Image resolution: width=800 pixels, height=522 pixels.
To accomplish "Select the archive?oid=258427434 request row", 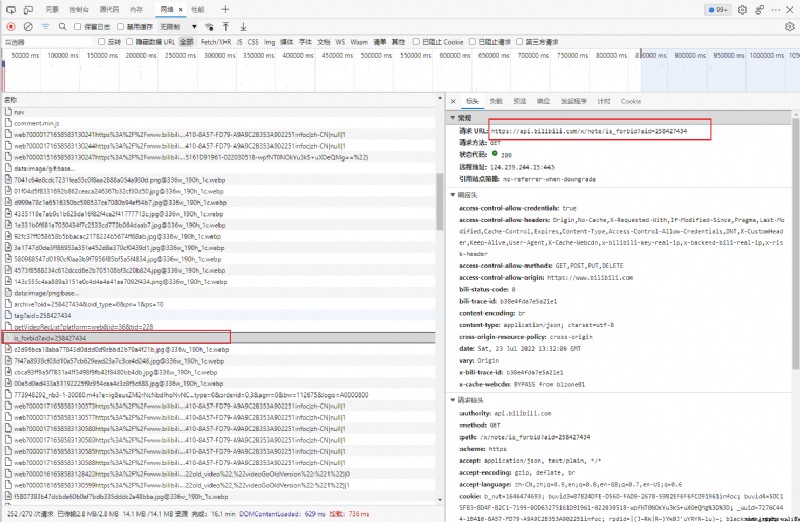I will tap(218, 304).
